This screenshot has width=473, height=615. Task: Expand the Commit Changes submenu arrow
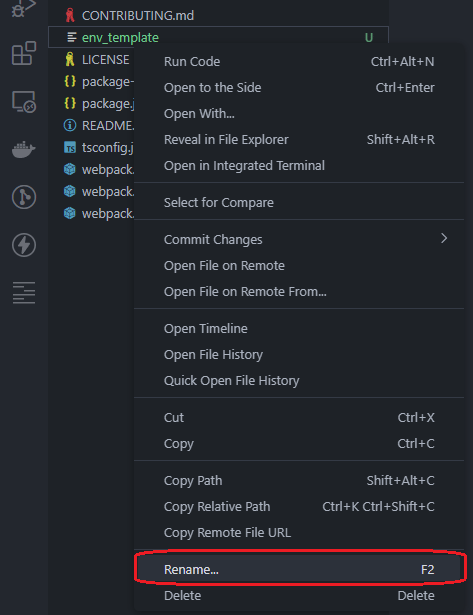point(444,238)
